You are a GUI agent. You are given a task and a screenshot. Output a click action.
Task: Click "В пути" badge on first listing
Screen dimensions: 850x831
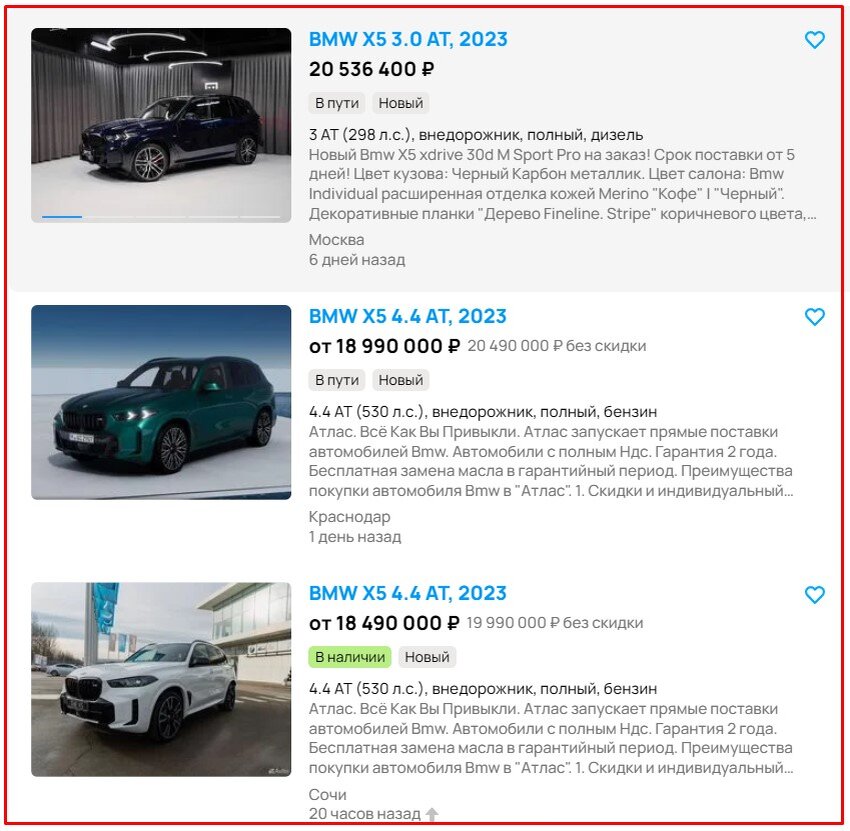(337, 103)
